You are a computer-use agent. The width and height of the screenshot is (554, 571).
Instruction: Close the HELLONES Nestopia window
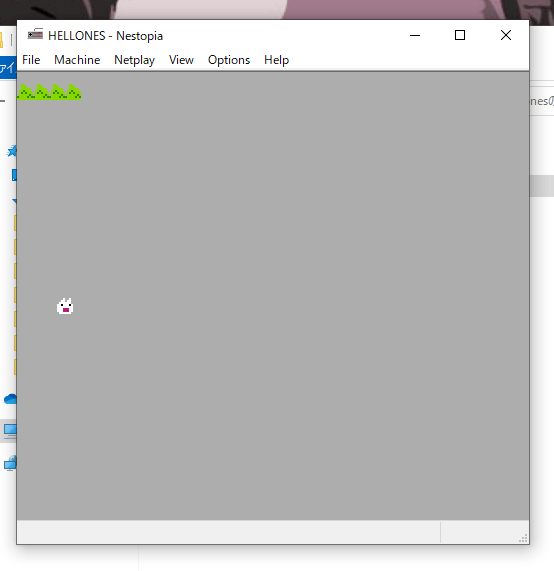pos(506,35)
